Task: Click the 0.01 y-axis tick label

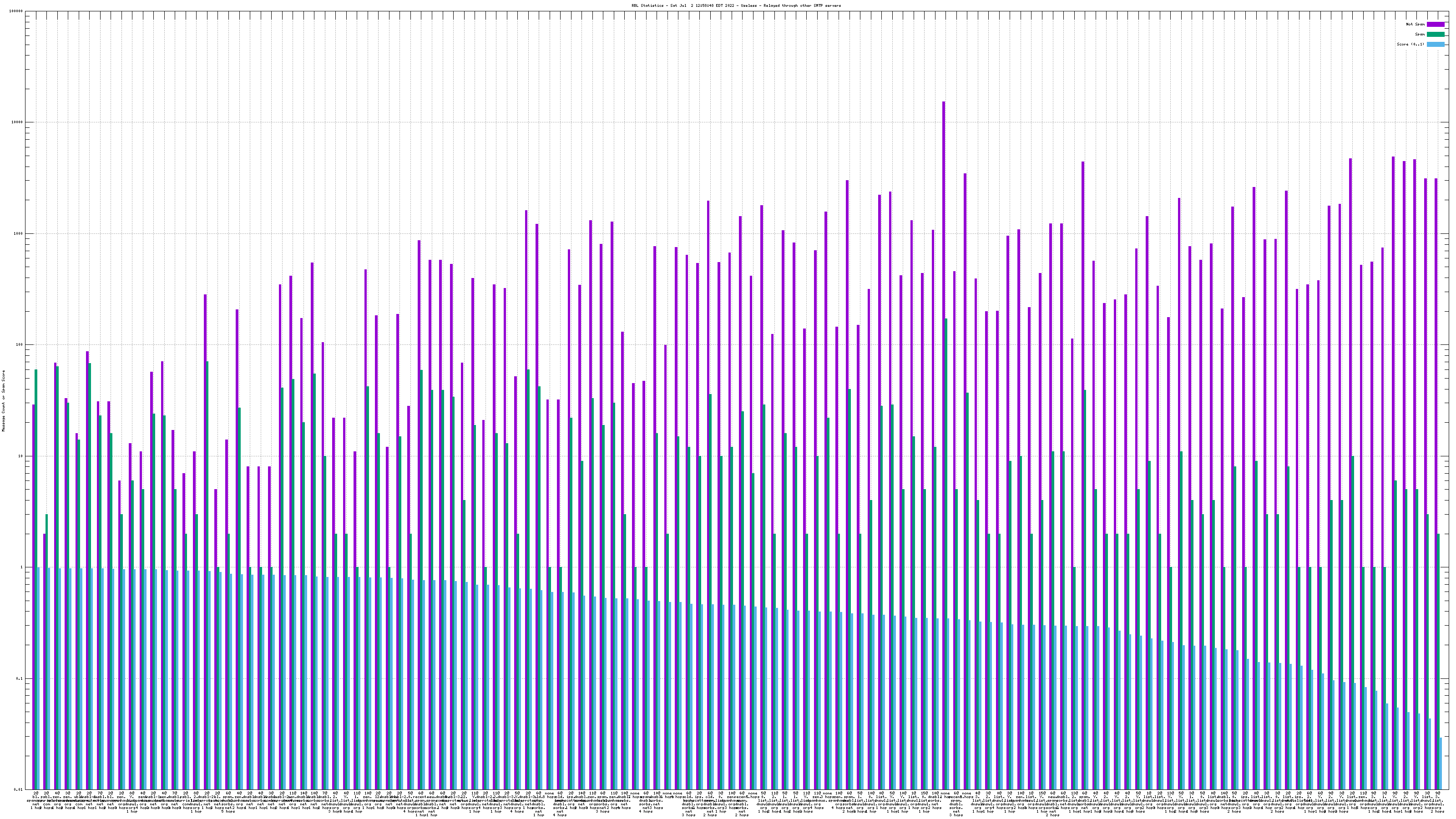Action: (19, 789)
